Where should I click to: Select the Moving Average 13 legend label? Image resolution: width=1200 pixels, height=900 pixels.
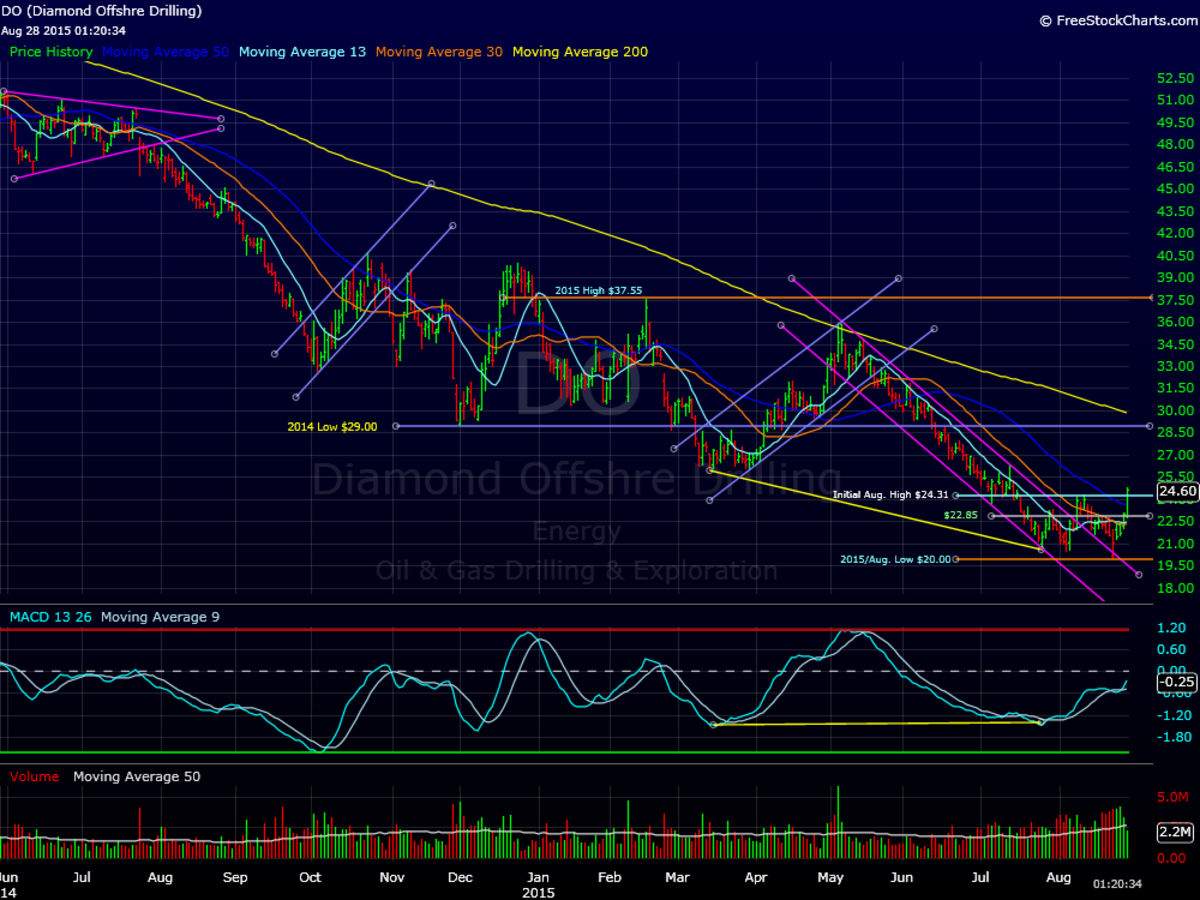302,51
